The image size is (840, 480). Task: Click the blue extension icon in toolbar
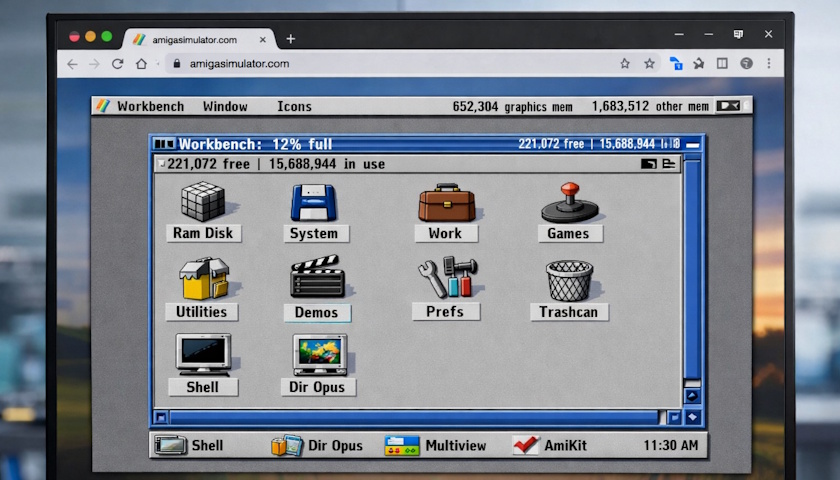point(676,64)
